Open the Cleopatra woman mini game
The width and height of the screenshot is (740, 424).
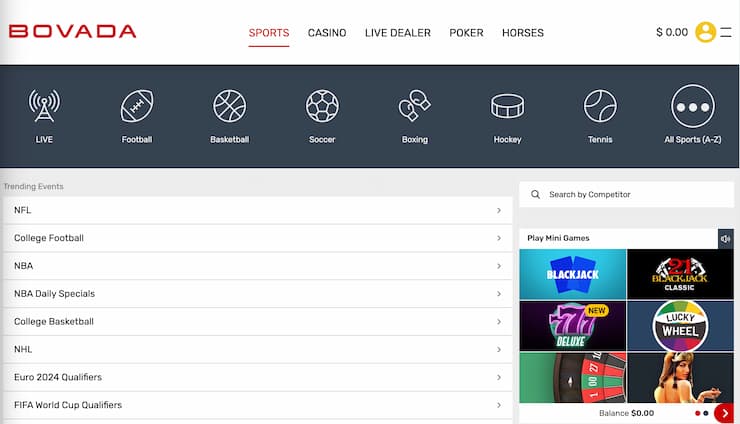(680, 377)
